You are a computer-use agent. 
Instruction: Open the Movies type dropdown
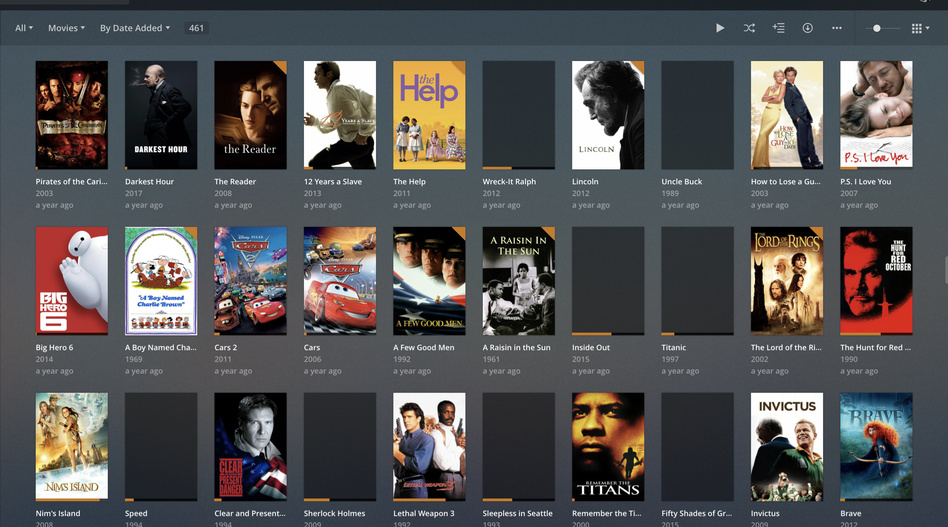67,28
